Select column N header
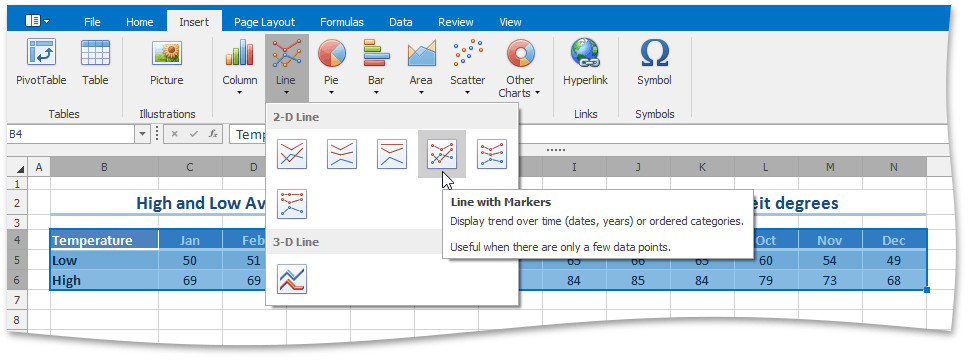This screenshot has height=361, width=969. (894, 167)
